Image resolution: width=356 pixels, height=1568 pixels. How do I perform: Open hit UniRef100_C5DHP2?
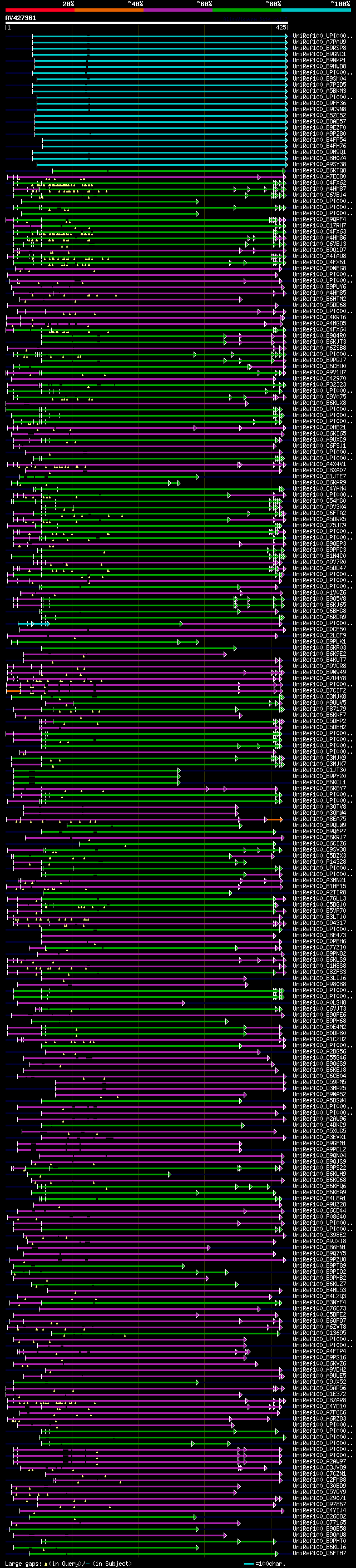319,721
